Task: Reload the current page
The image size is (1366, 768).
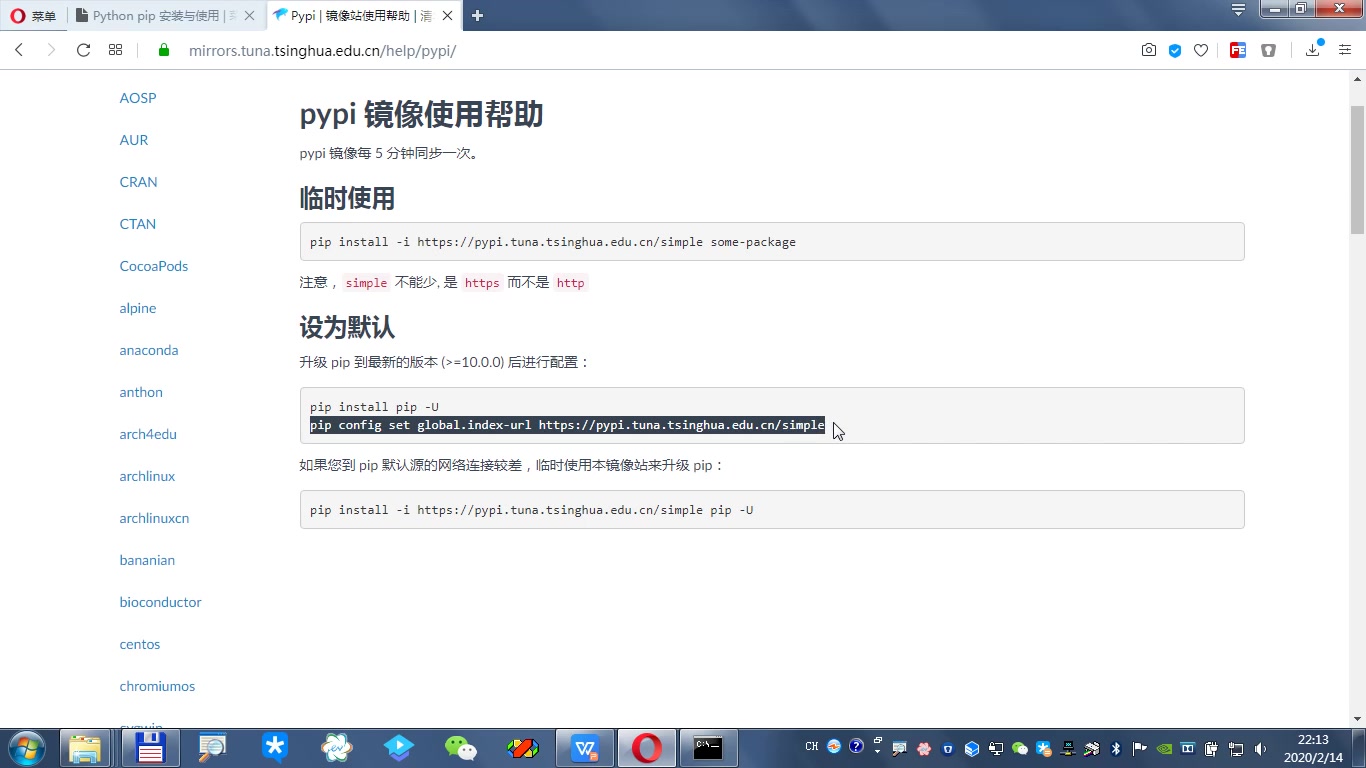Action: [84, 50]
